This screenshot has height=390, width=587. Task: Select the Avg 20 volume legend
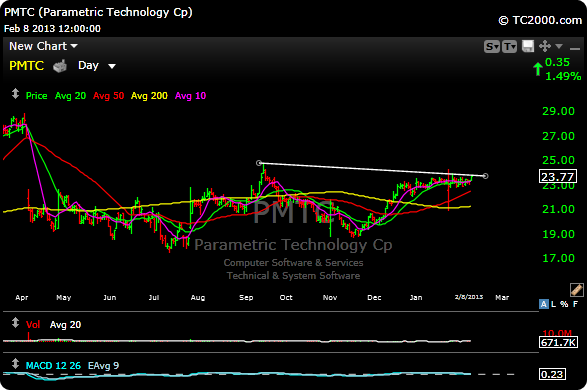click(65, 325)
